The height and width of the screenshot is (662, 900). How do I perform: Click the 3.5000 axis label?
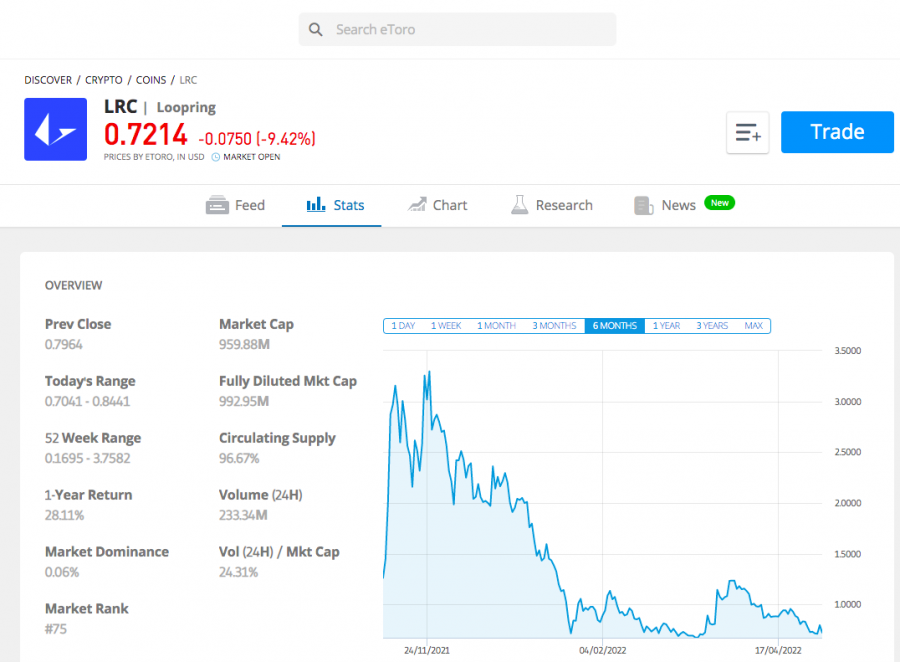pyautogui.click(x=847, y=351)
